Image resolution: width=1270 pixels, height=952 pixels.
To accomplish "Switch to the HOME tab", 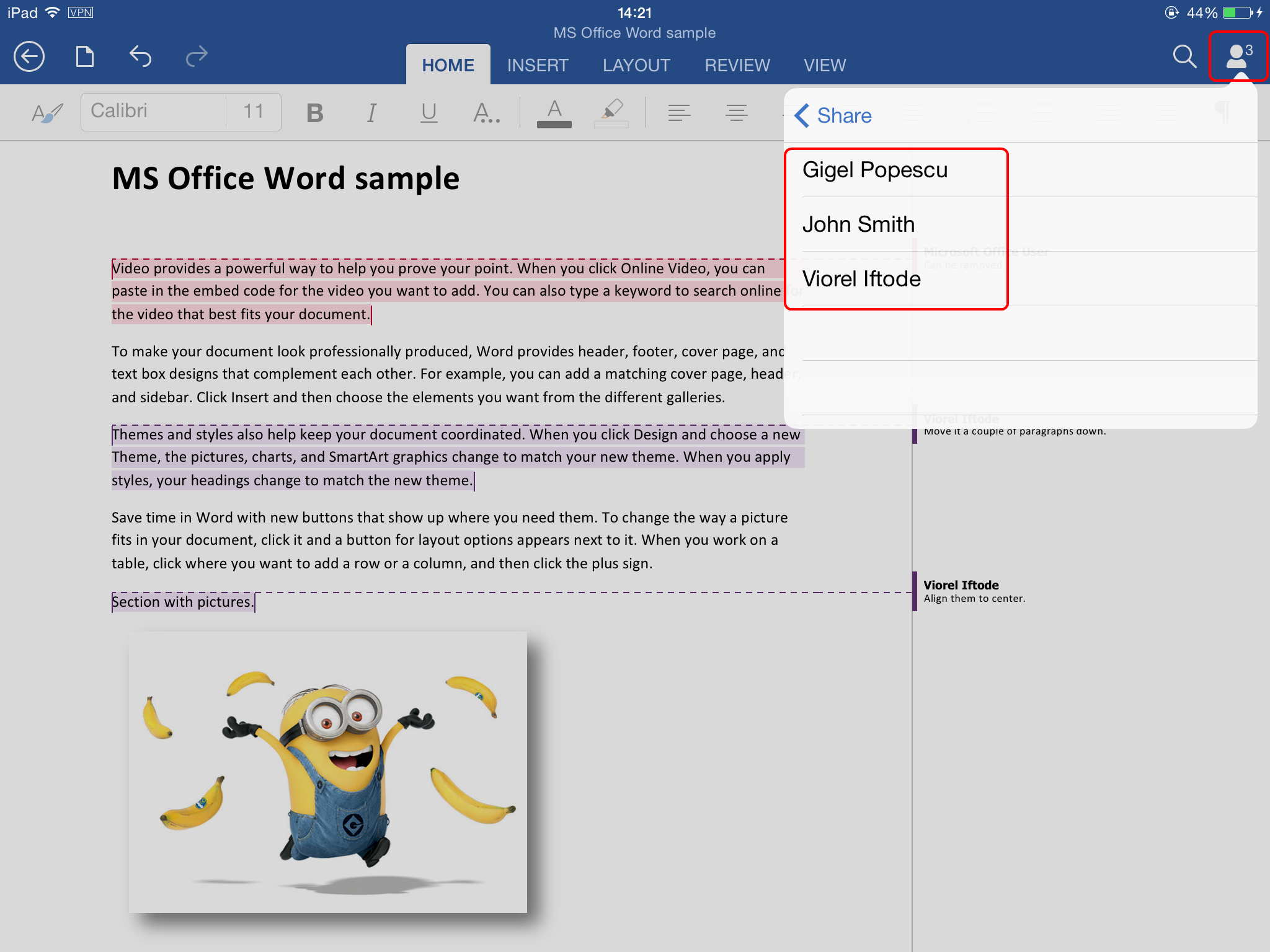I will point(448,65).
